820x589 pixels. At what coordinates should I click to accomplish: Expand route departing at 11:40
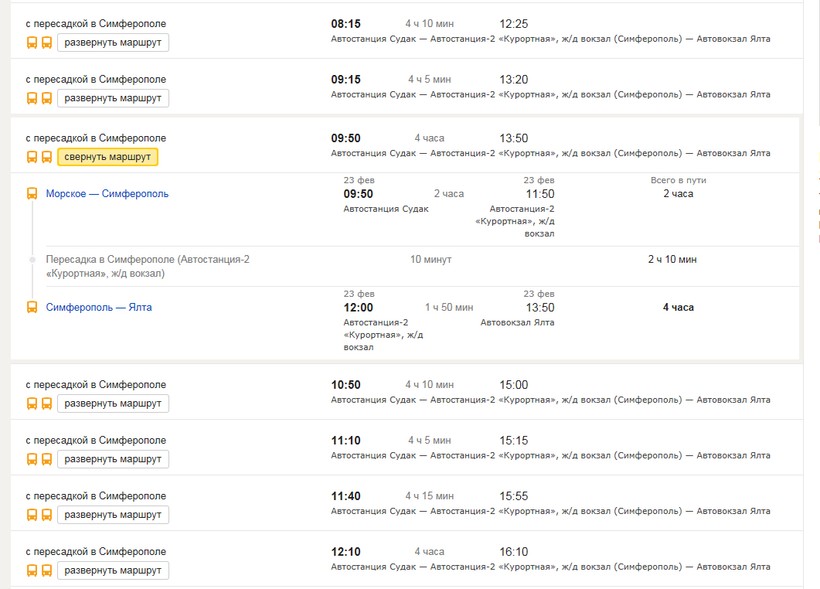pyautogui.click(x=113, y=515)
